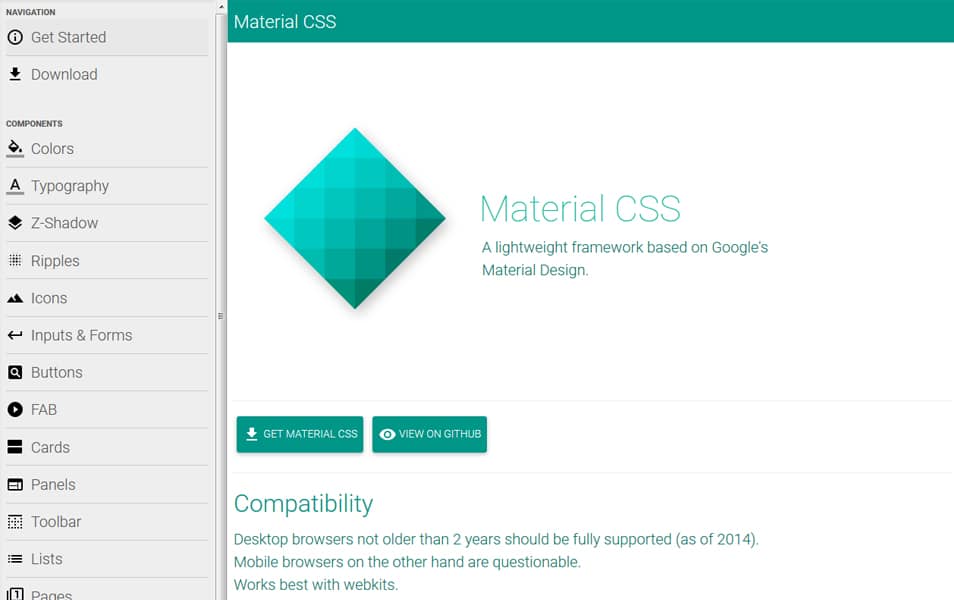Navigate to the FAB section
Image resolution: width=954 pixels, height=600 pixels.
click(107, 410)
